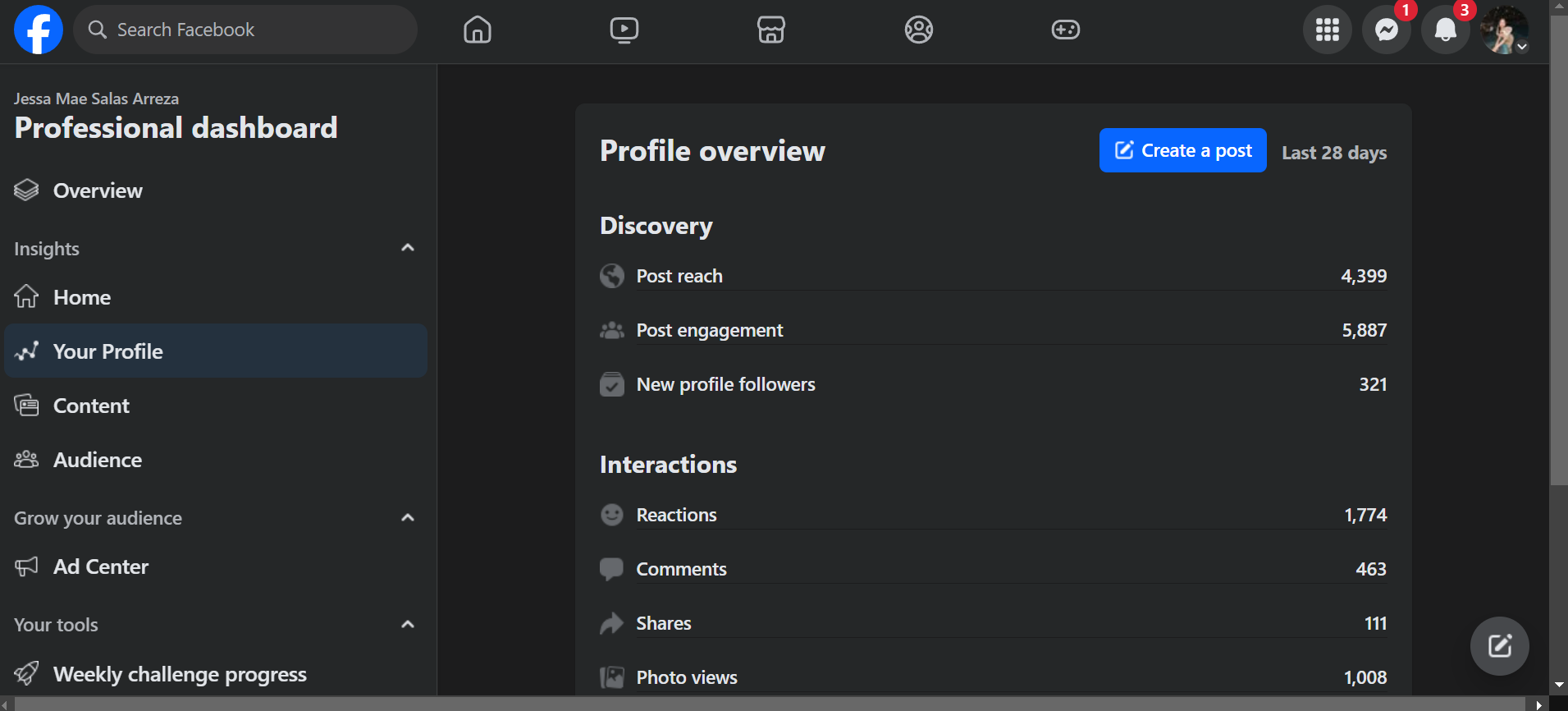The width and height of the screenshot is (1568, 711).
Task: Open the Notifications bell
Action: [1445, 30]
